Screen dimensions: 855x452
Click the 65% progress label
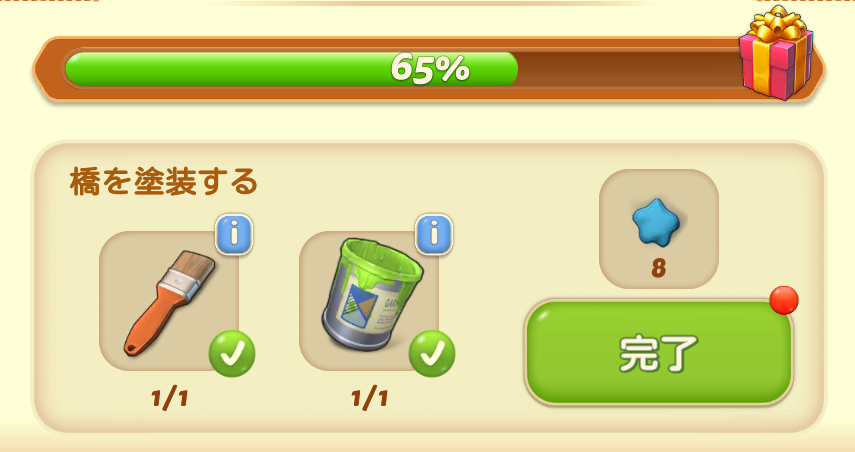tap(430, 68)
